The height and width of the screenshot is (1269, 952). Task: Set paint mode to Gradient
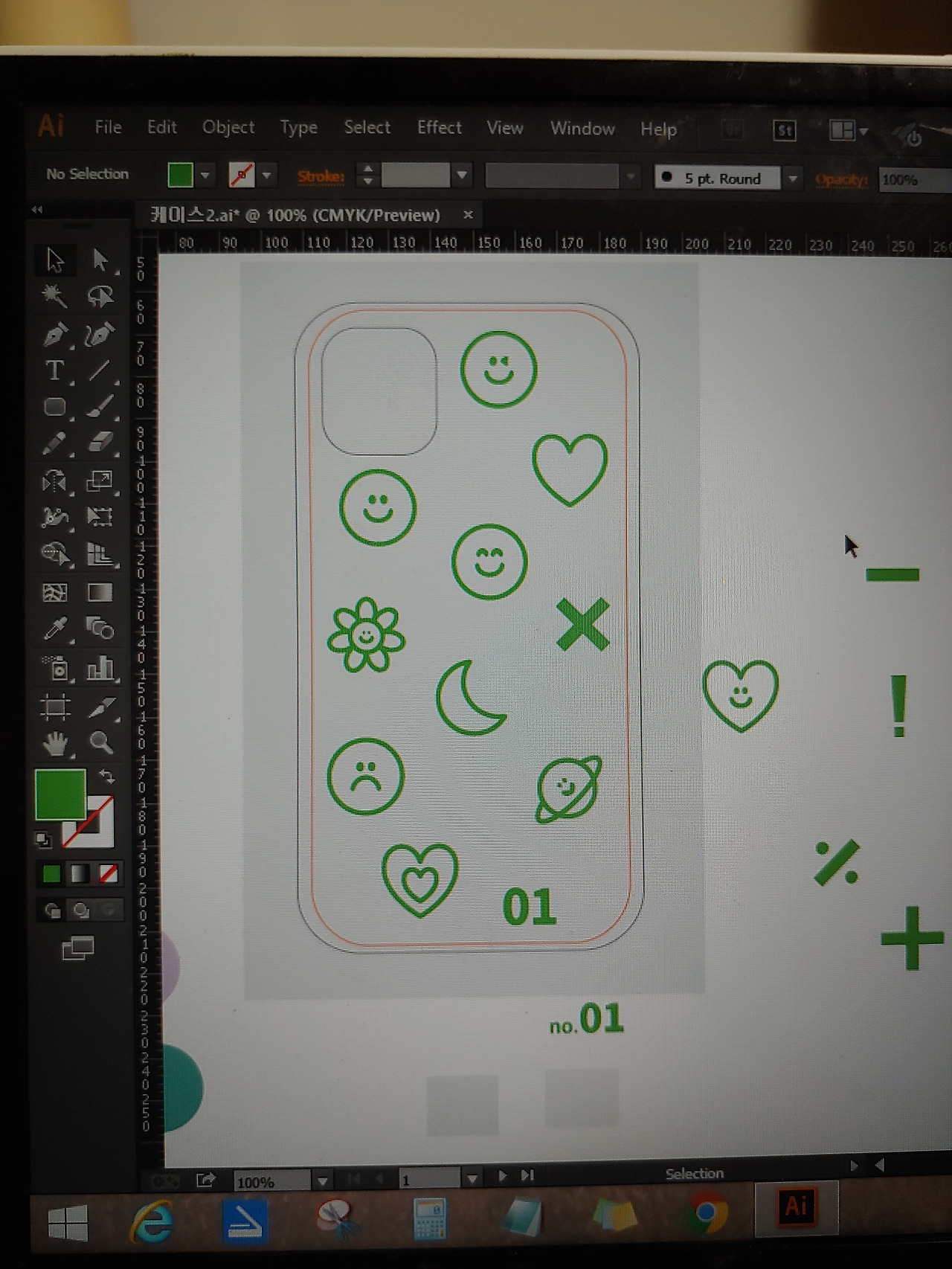[80, 873]
